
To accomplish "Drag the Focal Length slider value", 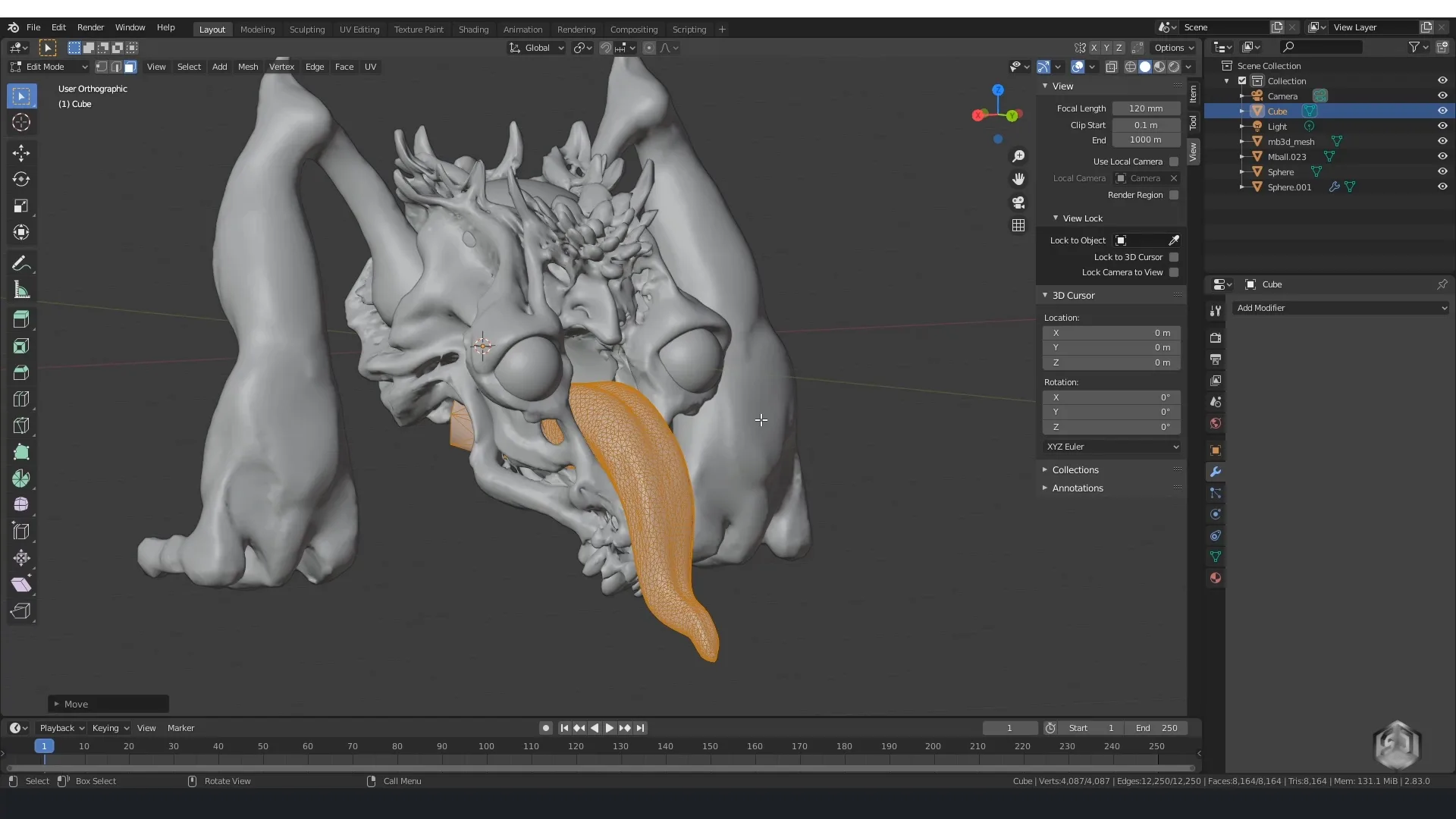I will click(x=1145, y=108).
